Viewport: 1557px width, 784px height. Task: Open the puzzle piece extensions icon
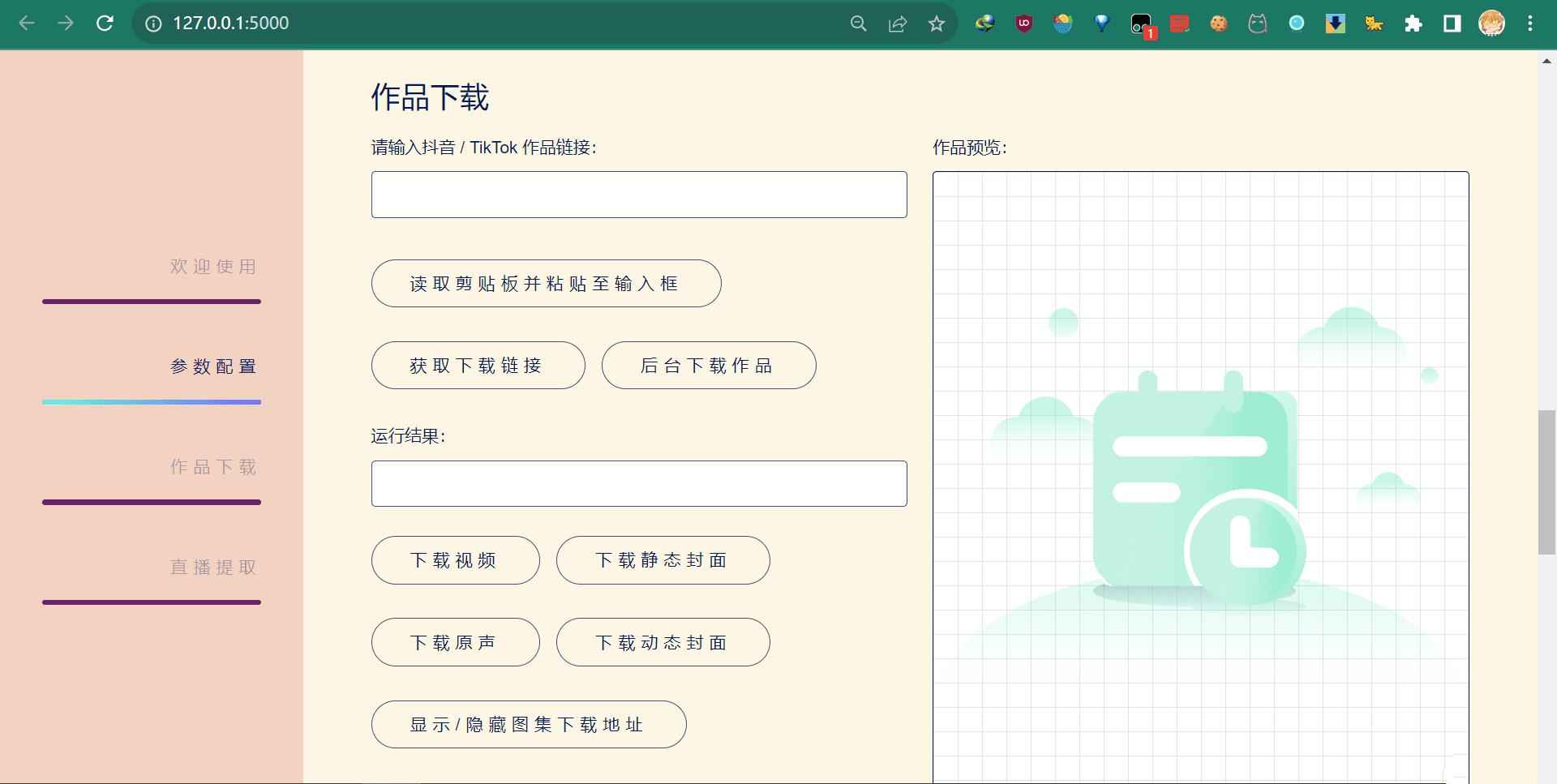tap(1413, 24)
